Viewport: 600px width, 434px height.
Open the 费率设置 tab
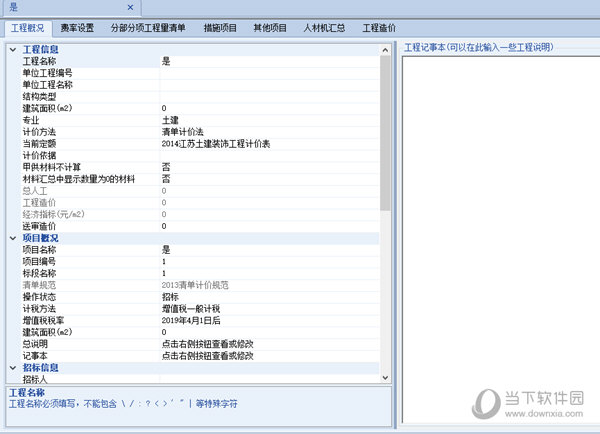(77, 28)
